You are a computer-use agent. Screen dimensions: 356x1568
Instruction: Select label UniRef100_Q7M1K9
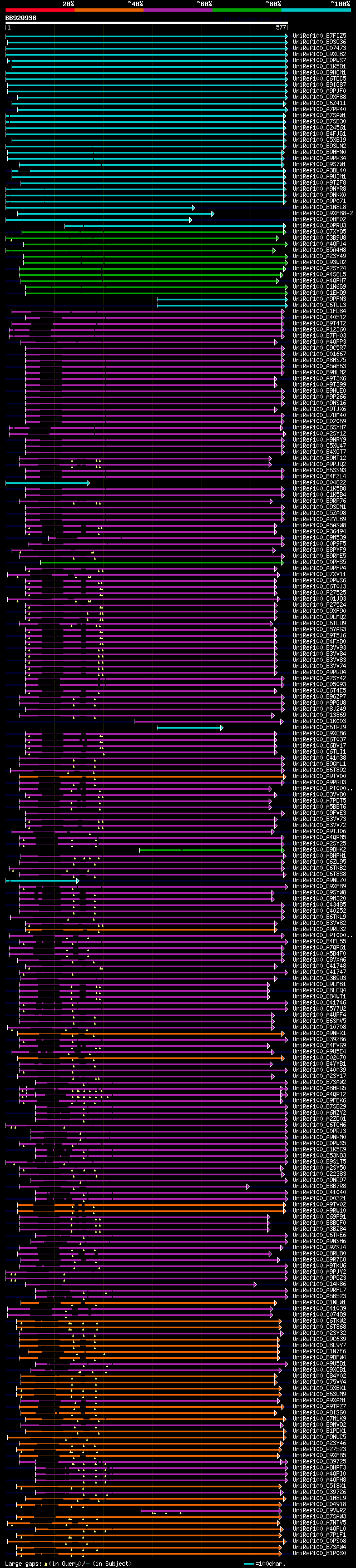(x=319, y=1418)
